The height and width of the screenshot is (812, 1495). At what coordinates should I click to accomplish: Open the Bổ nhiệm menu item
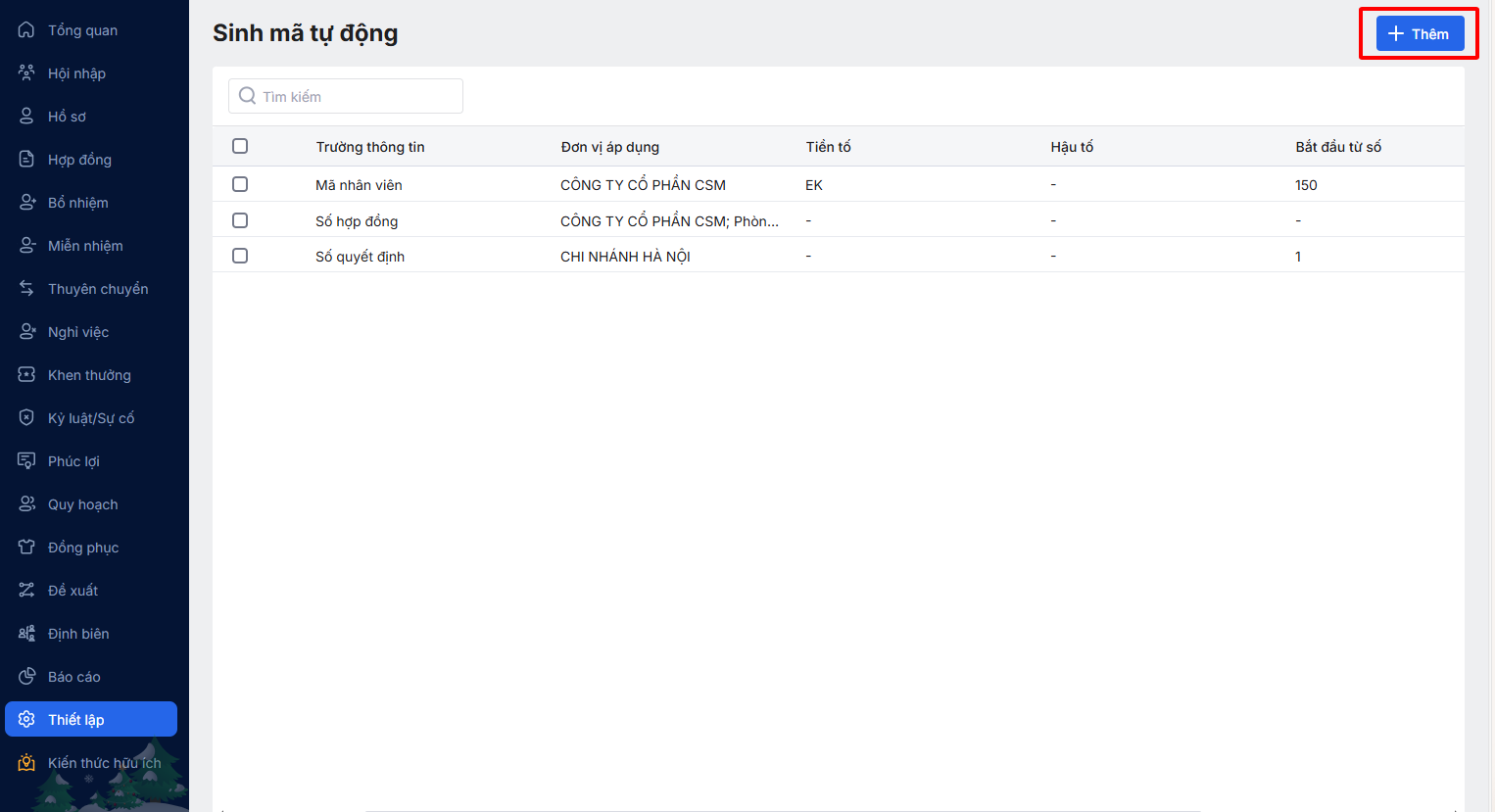coord(78,203)
